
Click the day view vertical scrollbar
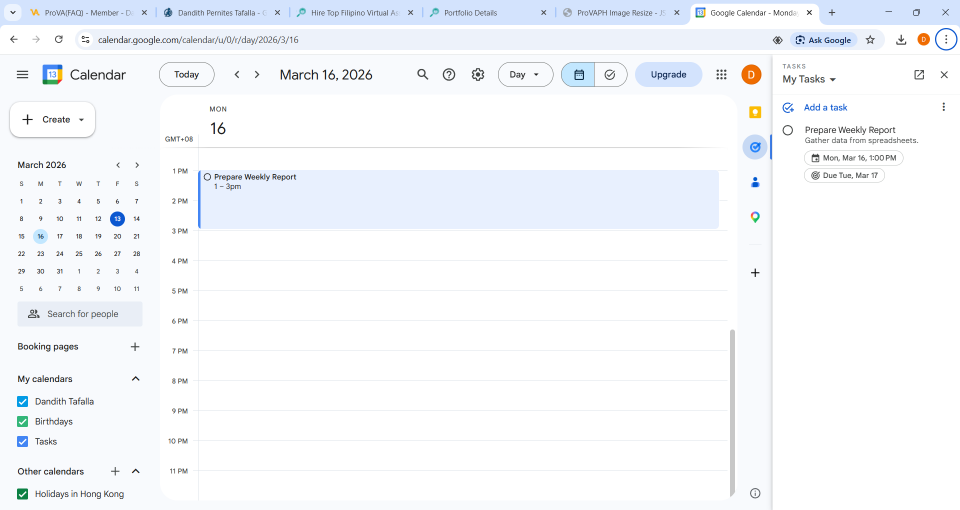tap(732, 413)
